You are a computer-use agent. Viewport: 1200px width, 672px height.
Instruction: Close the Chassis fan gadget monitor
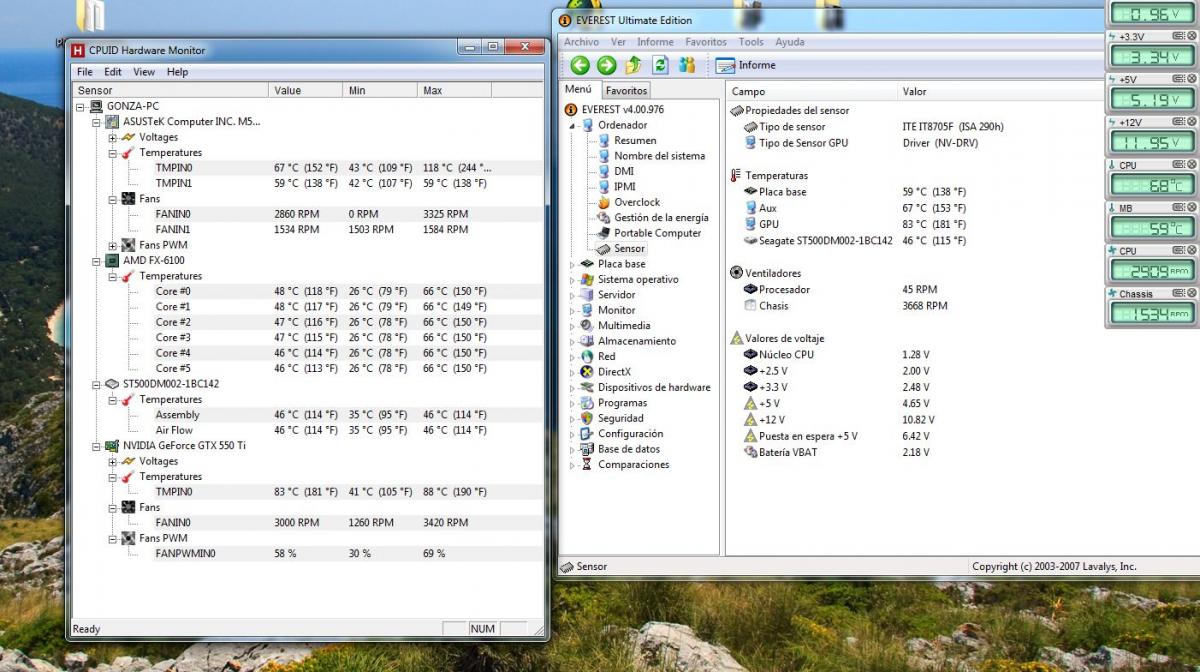tap(1191, 293)
